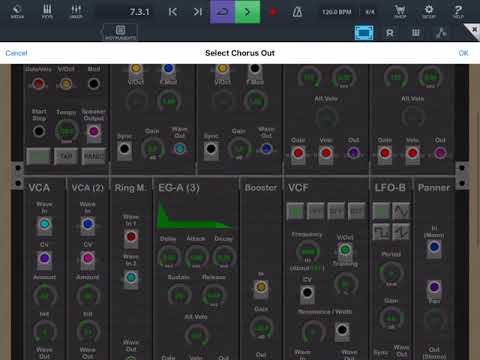Cancel the Select Chorus Out dialog
Image resolution: width=480 pixels, height=360 pixels.
[16, 53]
